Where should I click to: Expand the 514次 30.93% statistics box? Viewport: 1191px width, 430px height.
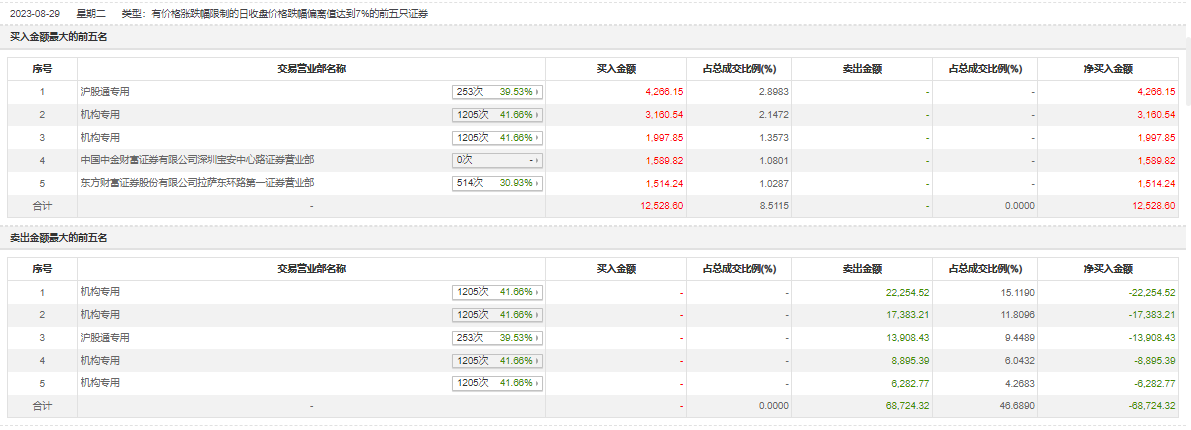[x=497, y=183]
